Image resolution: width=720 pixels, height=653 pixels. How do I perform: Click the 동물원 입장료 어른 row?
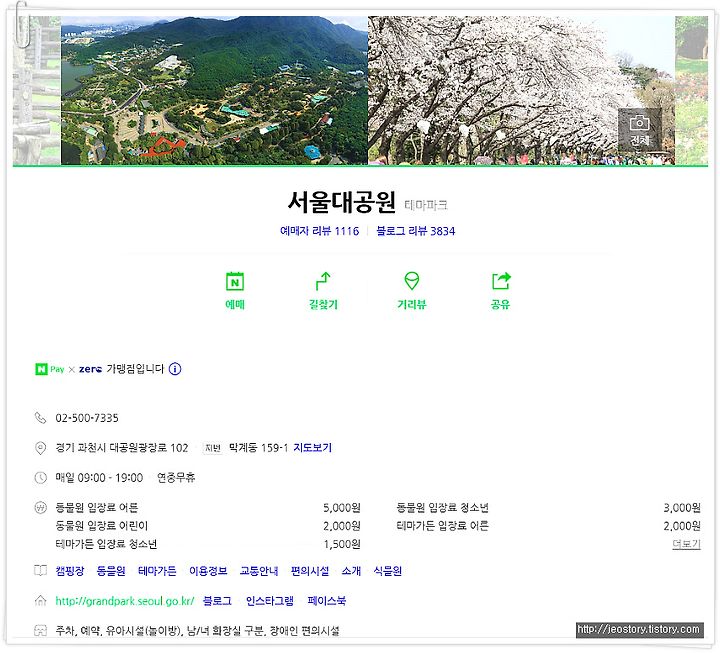pos(208,507)
